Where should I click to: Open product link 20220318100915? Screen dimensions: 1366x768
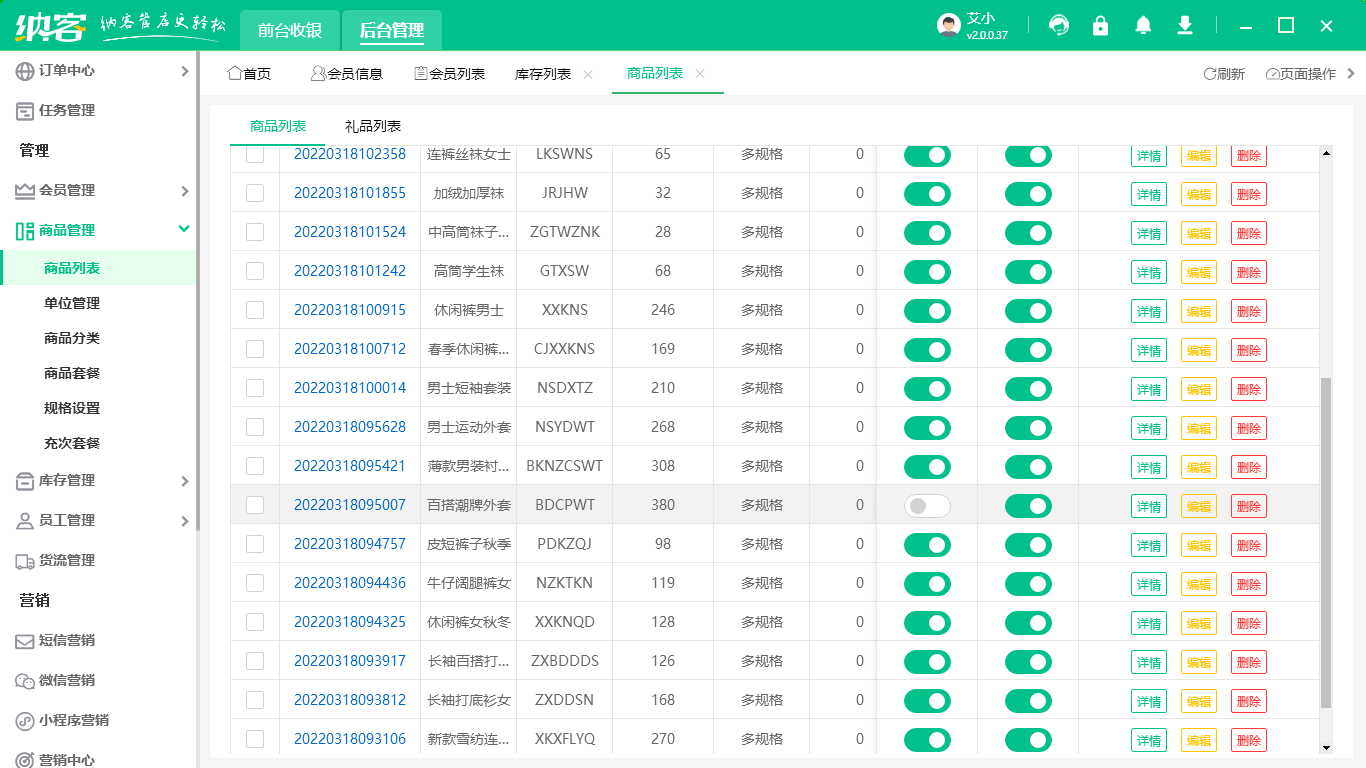(x=349, y=310)
